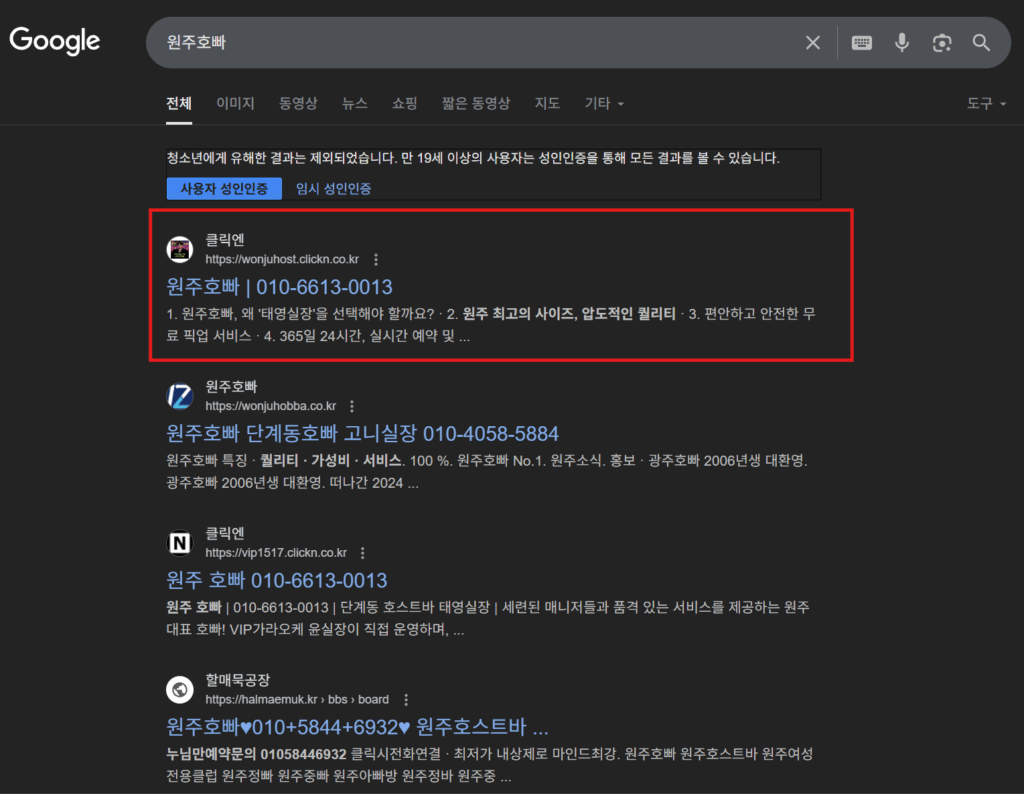
Task: Open more options for wonjuhobba.co.kr result
Action: coord(352,406)
